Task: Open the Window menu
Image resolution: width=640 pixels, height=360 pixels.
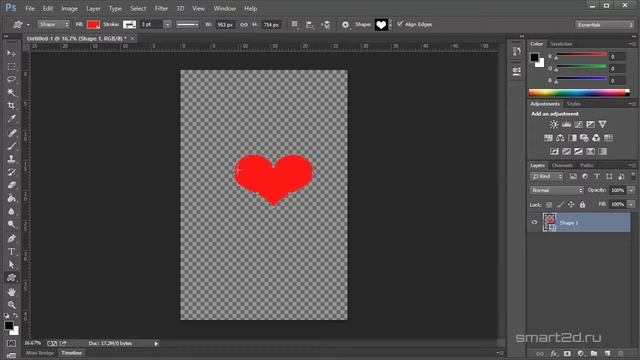Action: point(224,8)
